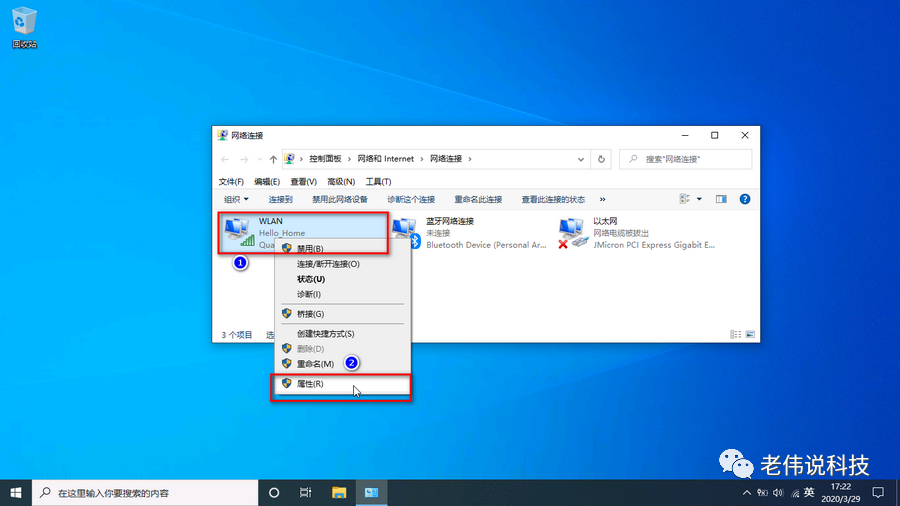Click 诊断这个连接 toolbar button
900x506 pixels.
click(411, 199)
